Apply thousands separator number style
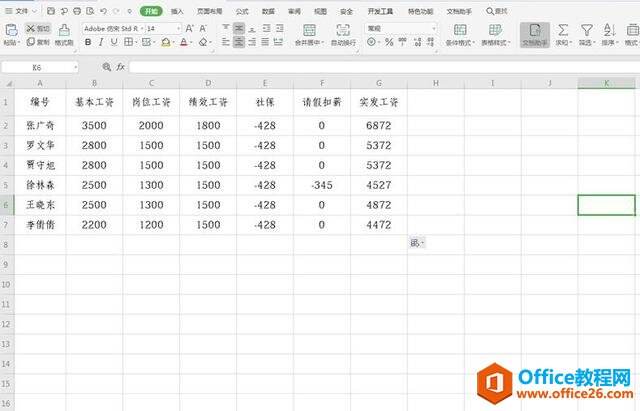The height and width of the screenshot is (411, 640). click(403, 42)
